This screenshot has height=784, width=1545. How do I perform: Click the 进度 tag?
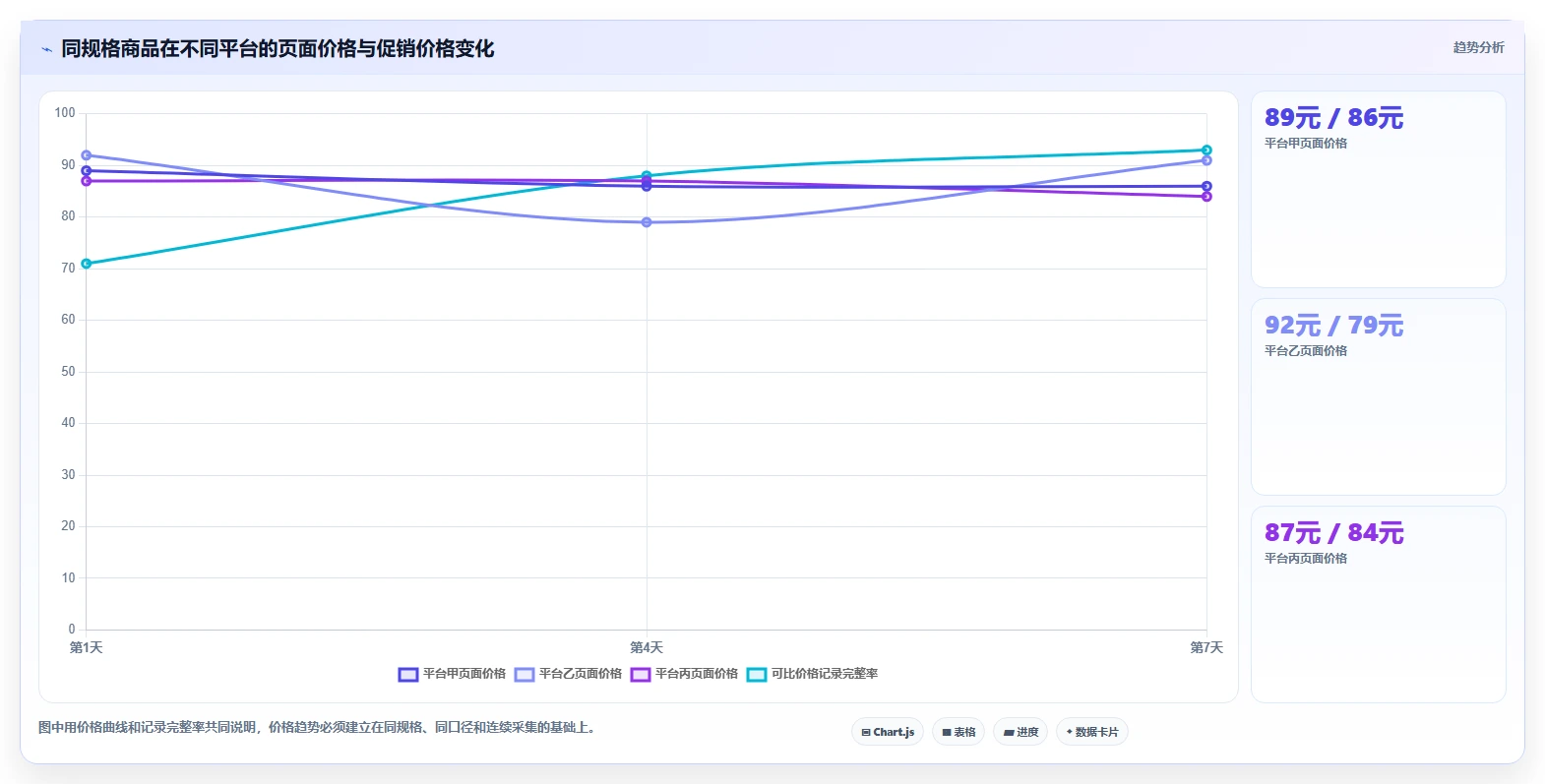point(1020,732)
